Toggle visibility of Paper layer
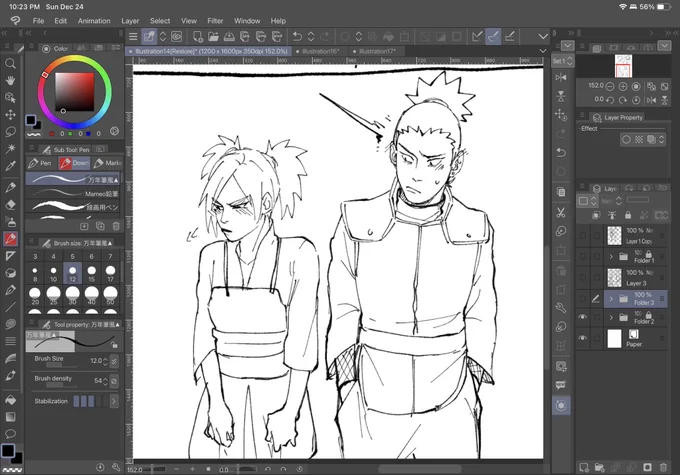The height and width of the screenshot is (475, 680). click(582, 338)
